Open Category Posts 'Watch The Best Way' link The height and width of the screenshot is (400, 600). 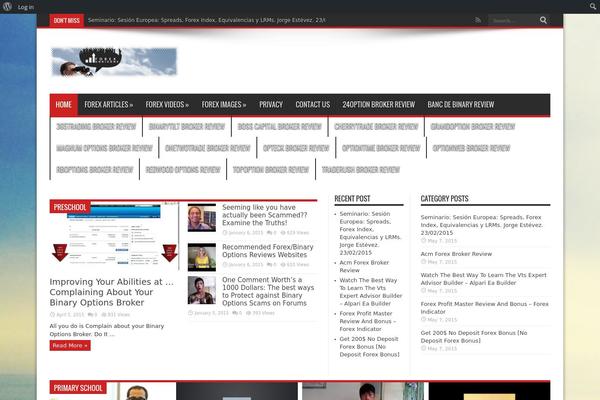click(x=483, y=279)
